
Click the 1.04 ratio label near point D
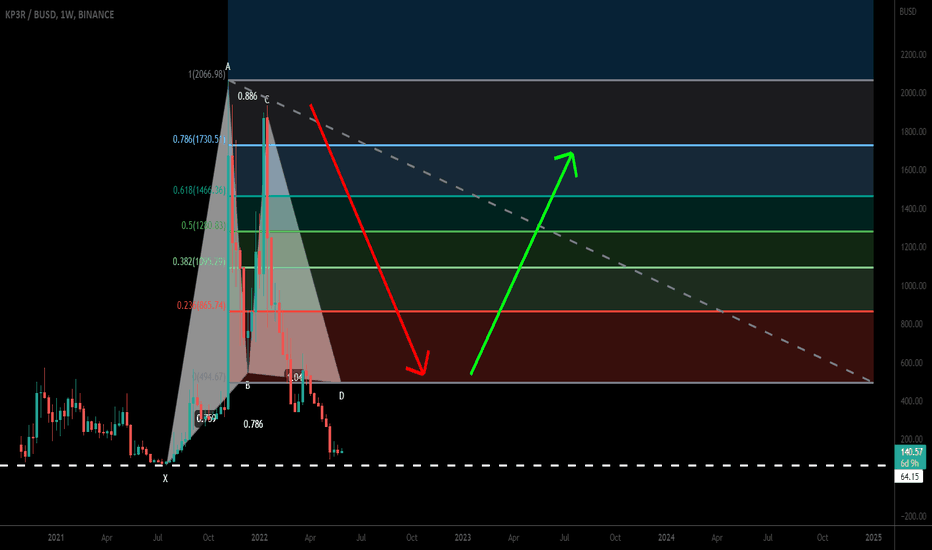click(x=295, y=377)
